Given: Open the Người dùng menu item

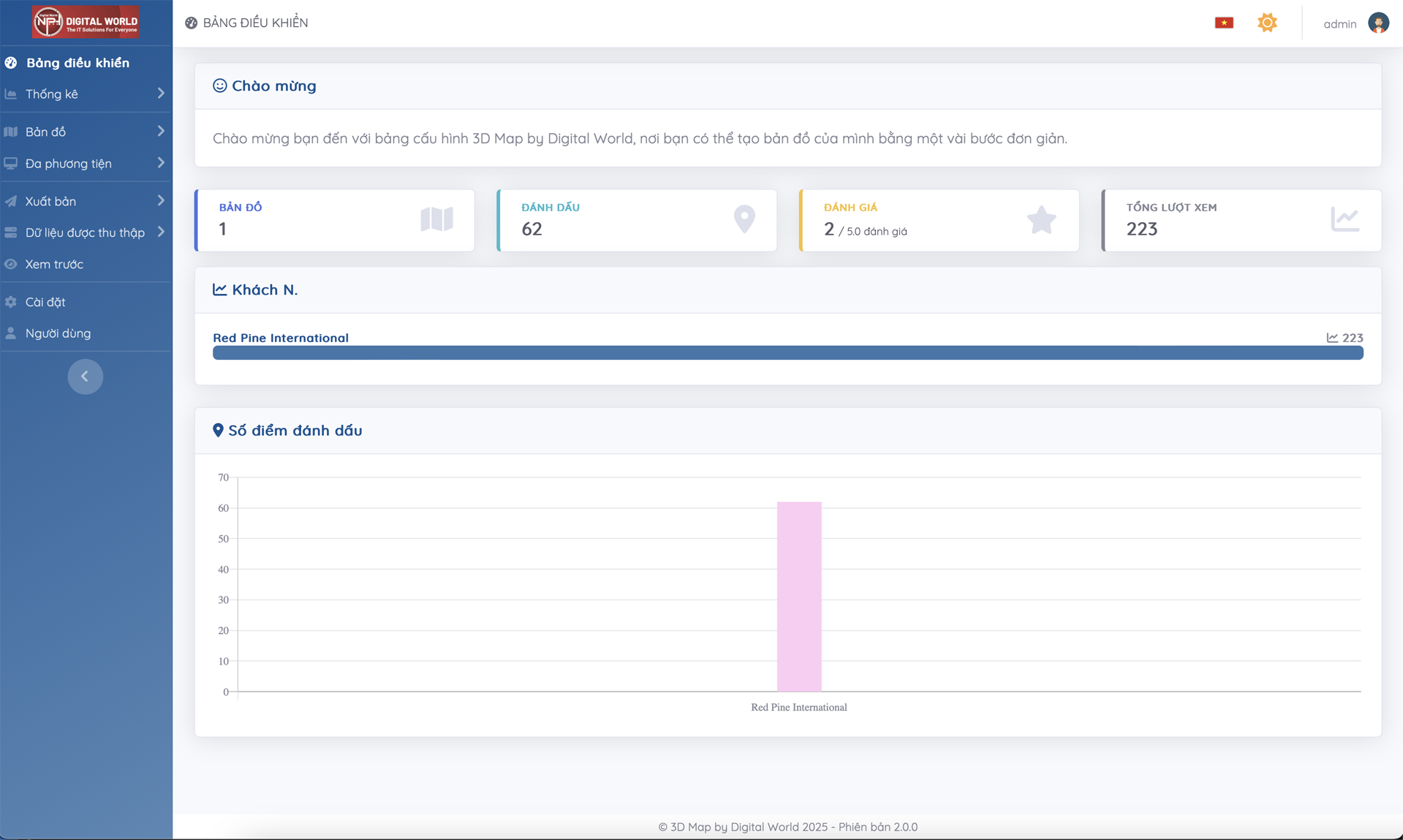Looking at the screenshot, I should pos(58,333).
